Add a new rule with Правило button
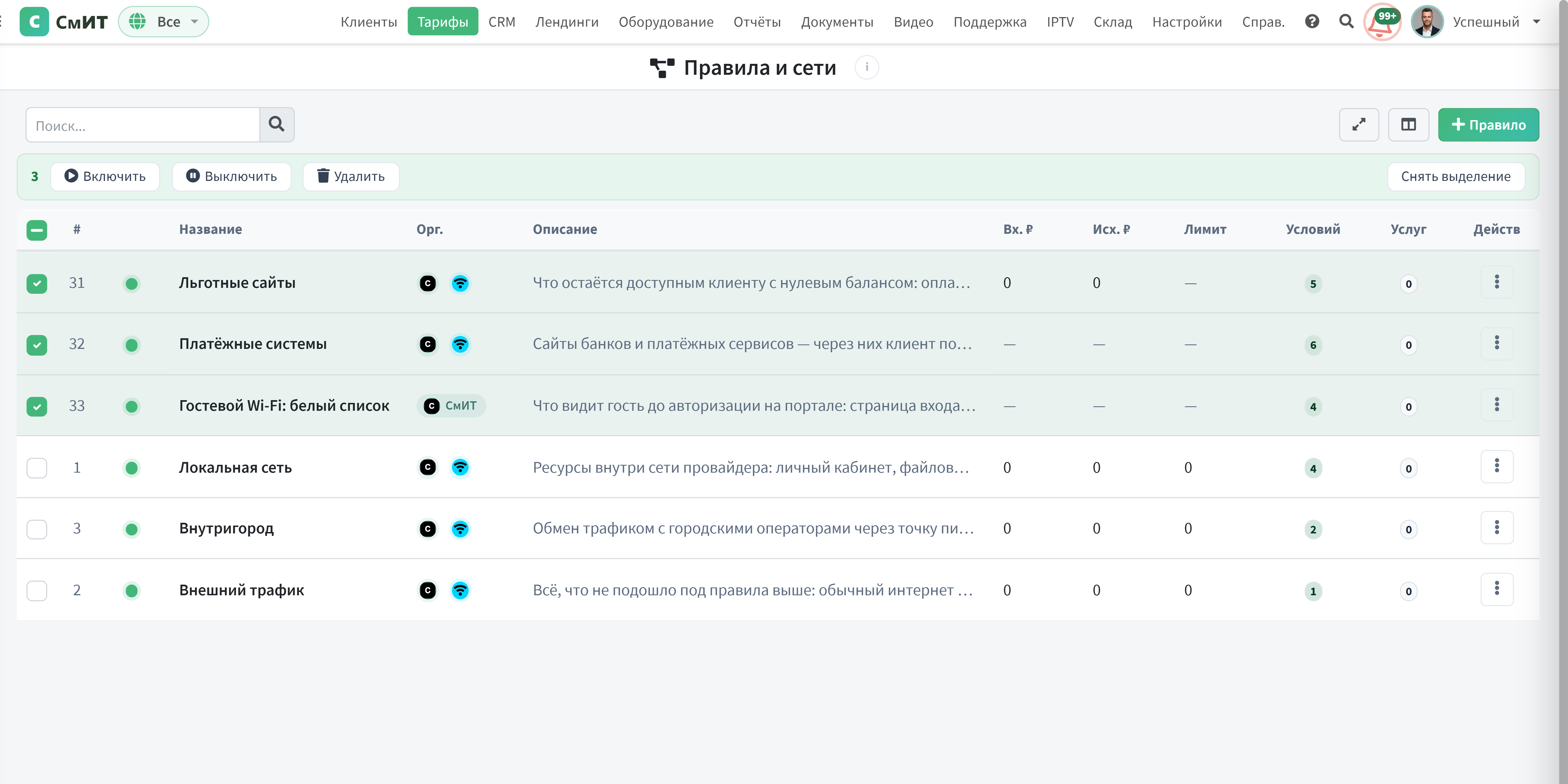The height and width of the screenshot is (784, 1568). (1488, 125)
